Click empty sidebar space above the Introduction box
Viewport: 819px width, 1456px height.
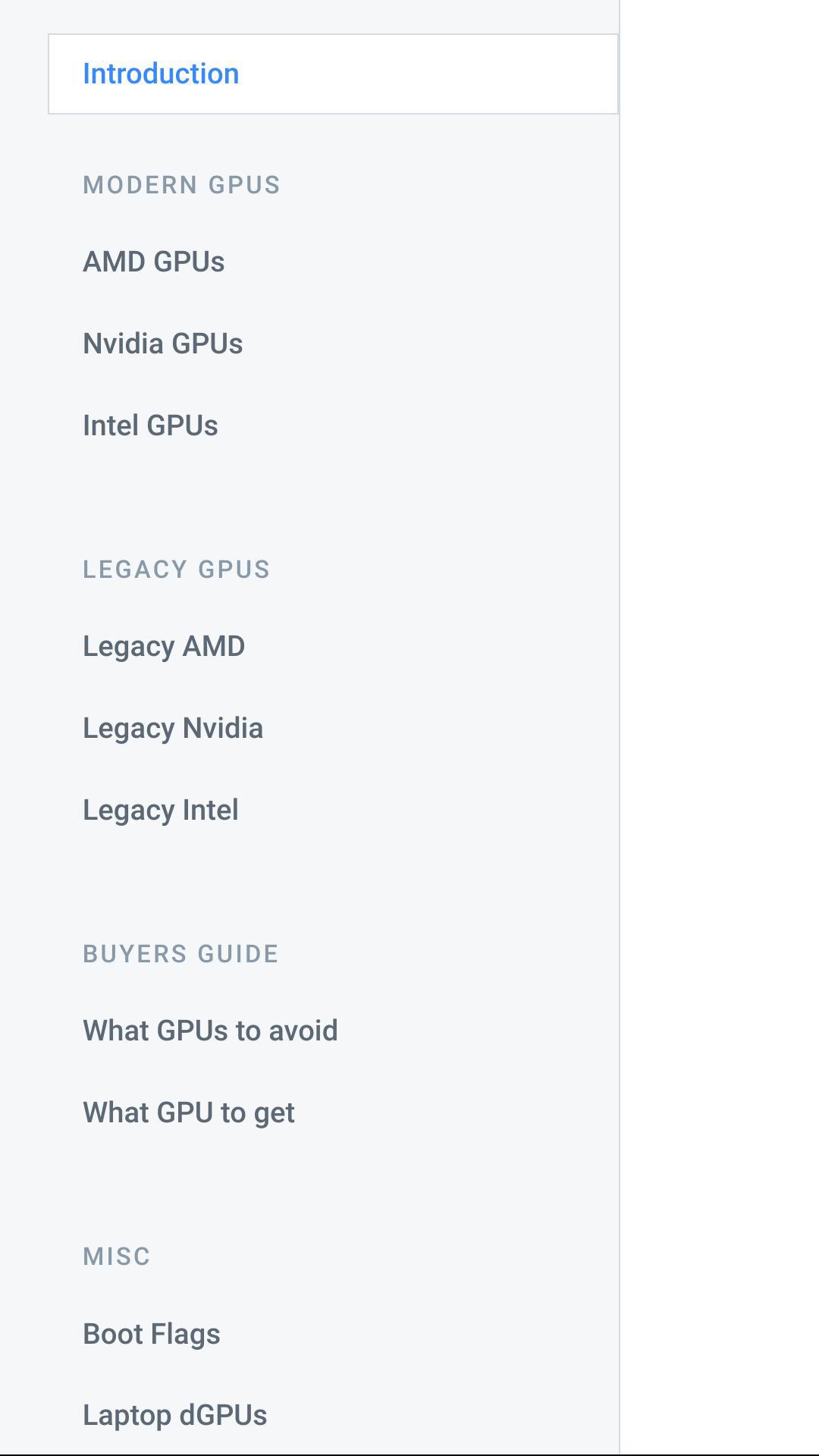tap(303, 15)
